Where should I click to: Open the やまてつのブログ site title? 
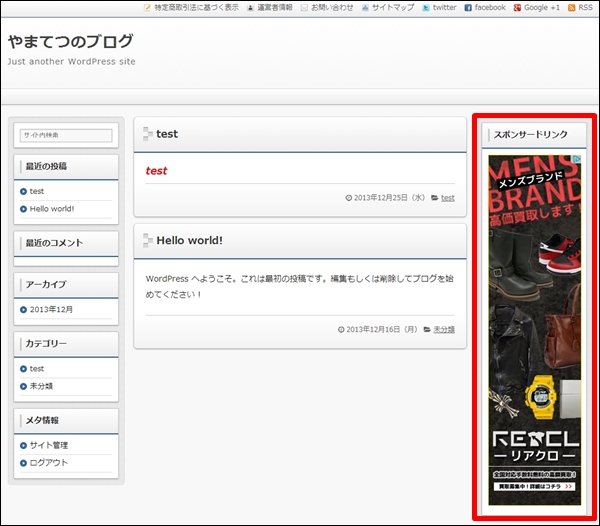pos(71,41)
